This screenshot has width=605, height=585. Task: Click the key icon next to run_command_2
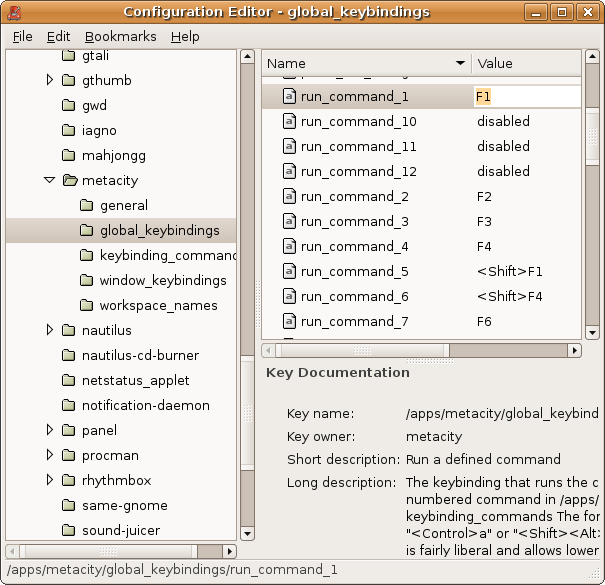pyautogui.click(x=289, y=196)
